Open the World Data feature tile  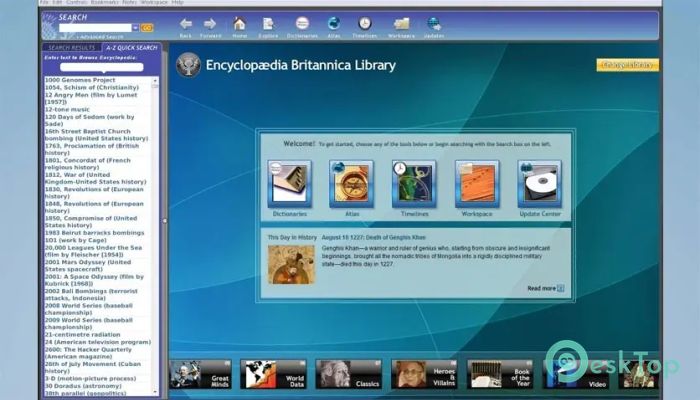[273, 374]
